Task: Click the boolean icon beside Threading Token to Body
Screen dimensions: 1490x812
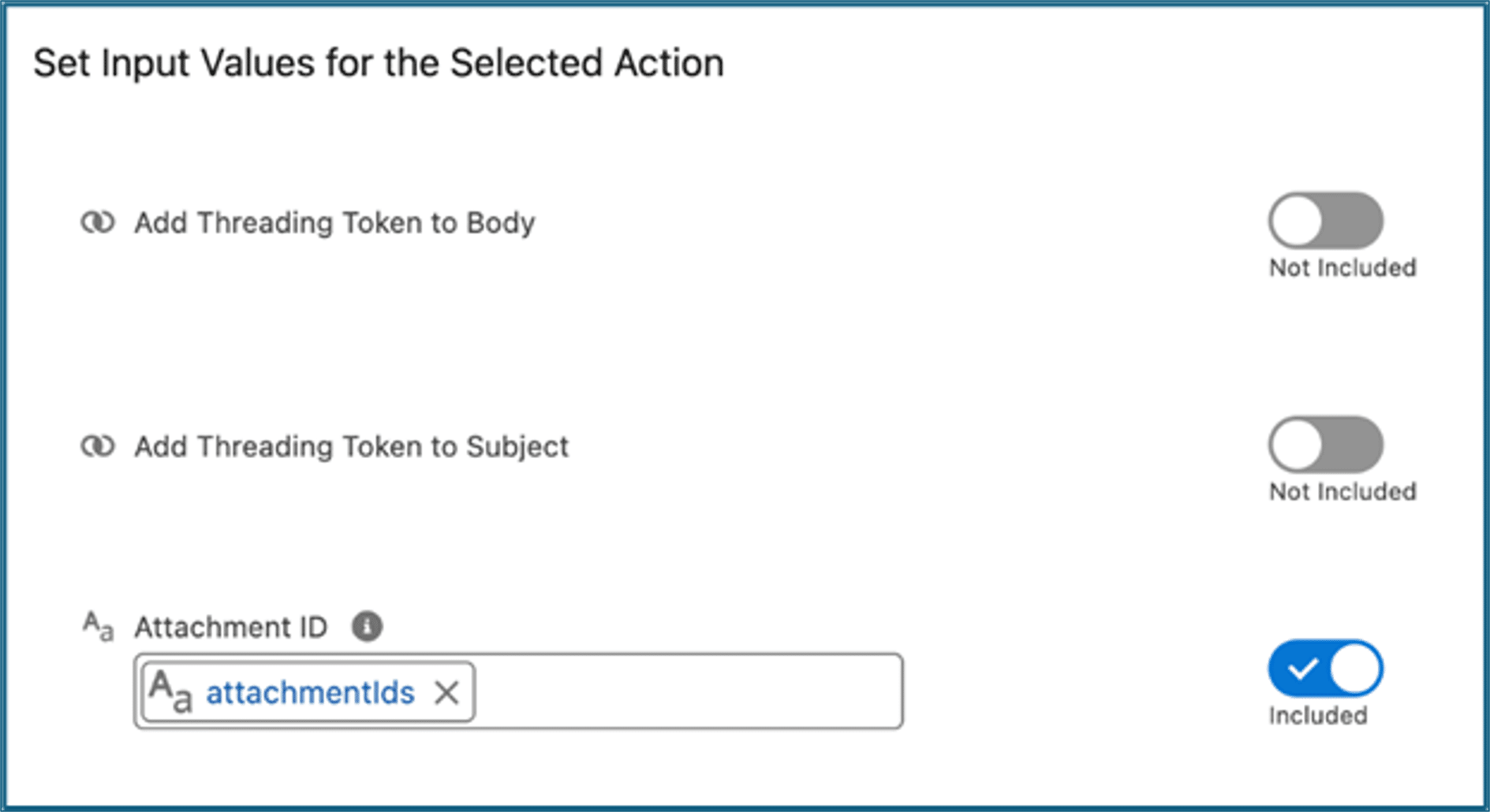Action: tap(98, 223)
